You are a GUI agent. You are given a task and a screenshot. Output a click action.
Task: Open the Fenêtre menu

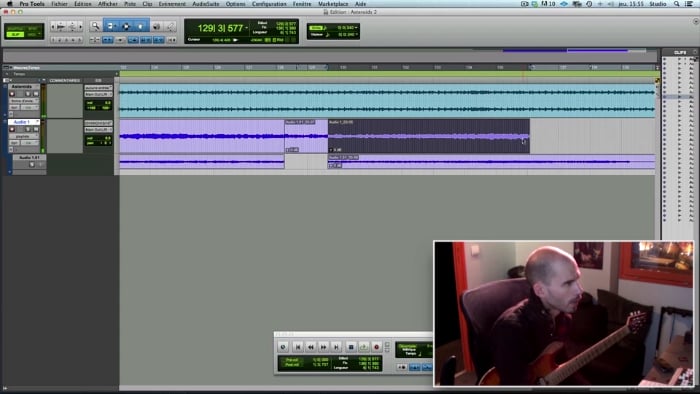pyautogui.click(x=302, y=4)
